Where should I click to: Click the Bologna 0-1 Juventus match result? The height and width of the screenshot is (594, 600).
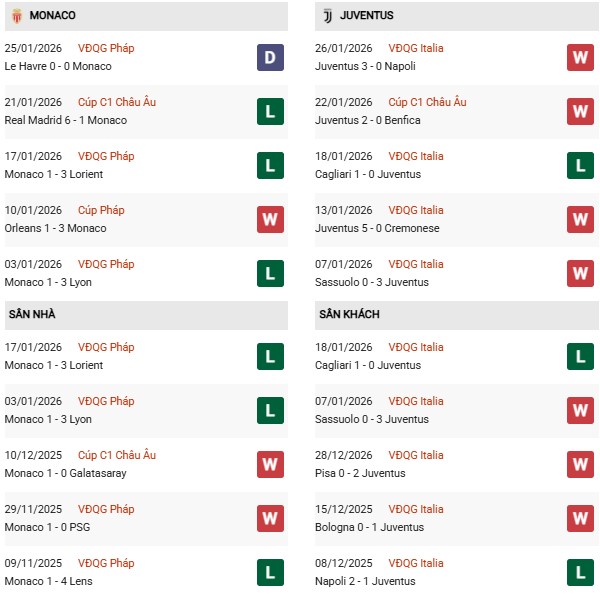click(369, 527)
